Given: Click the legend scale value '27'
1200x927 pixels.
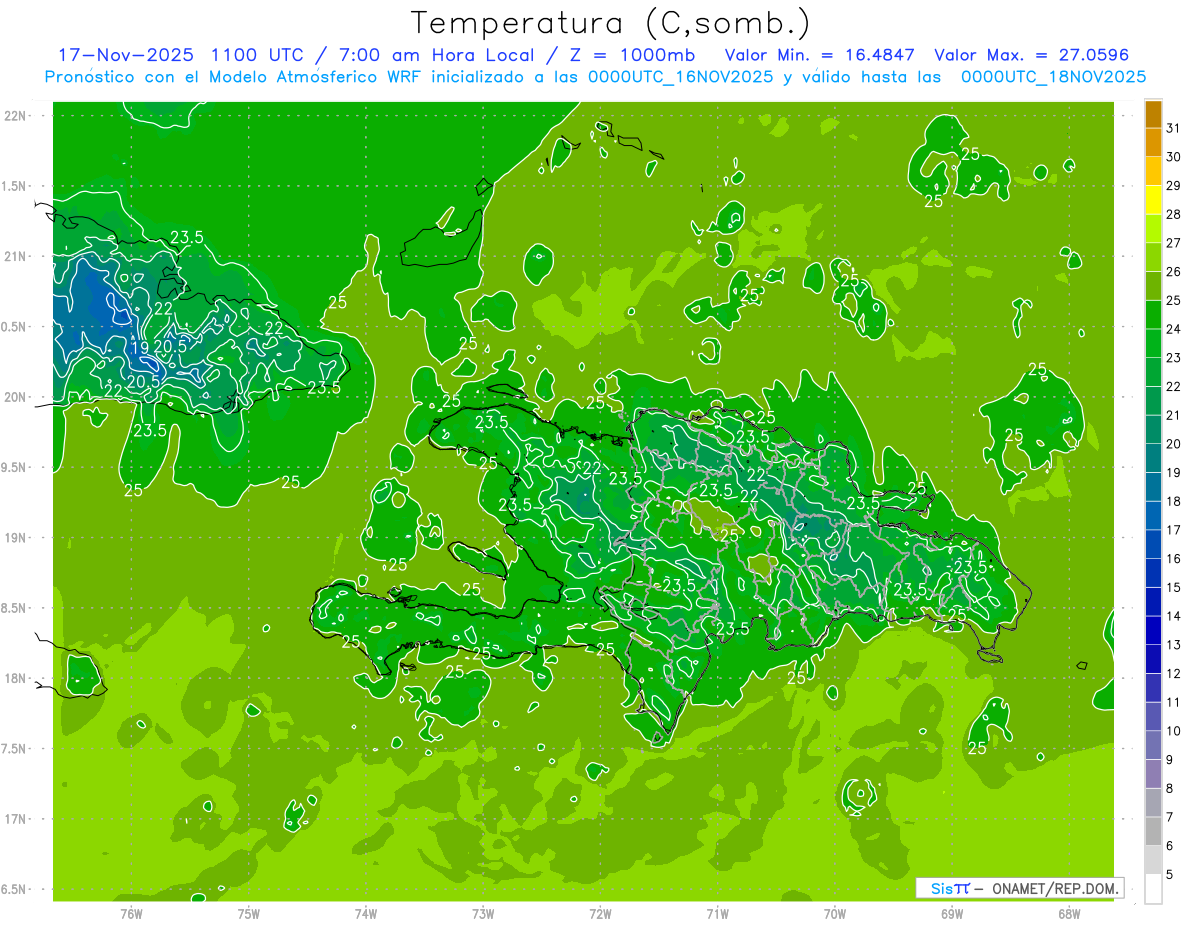Looking at the screenshot, I should (1174, 243).
